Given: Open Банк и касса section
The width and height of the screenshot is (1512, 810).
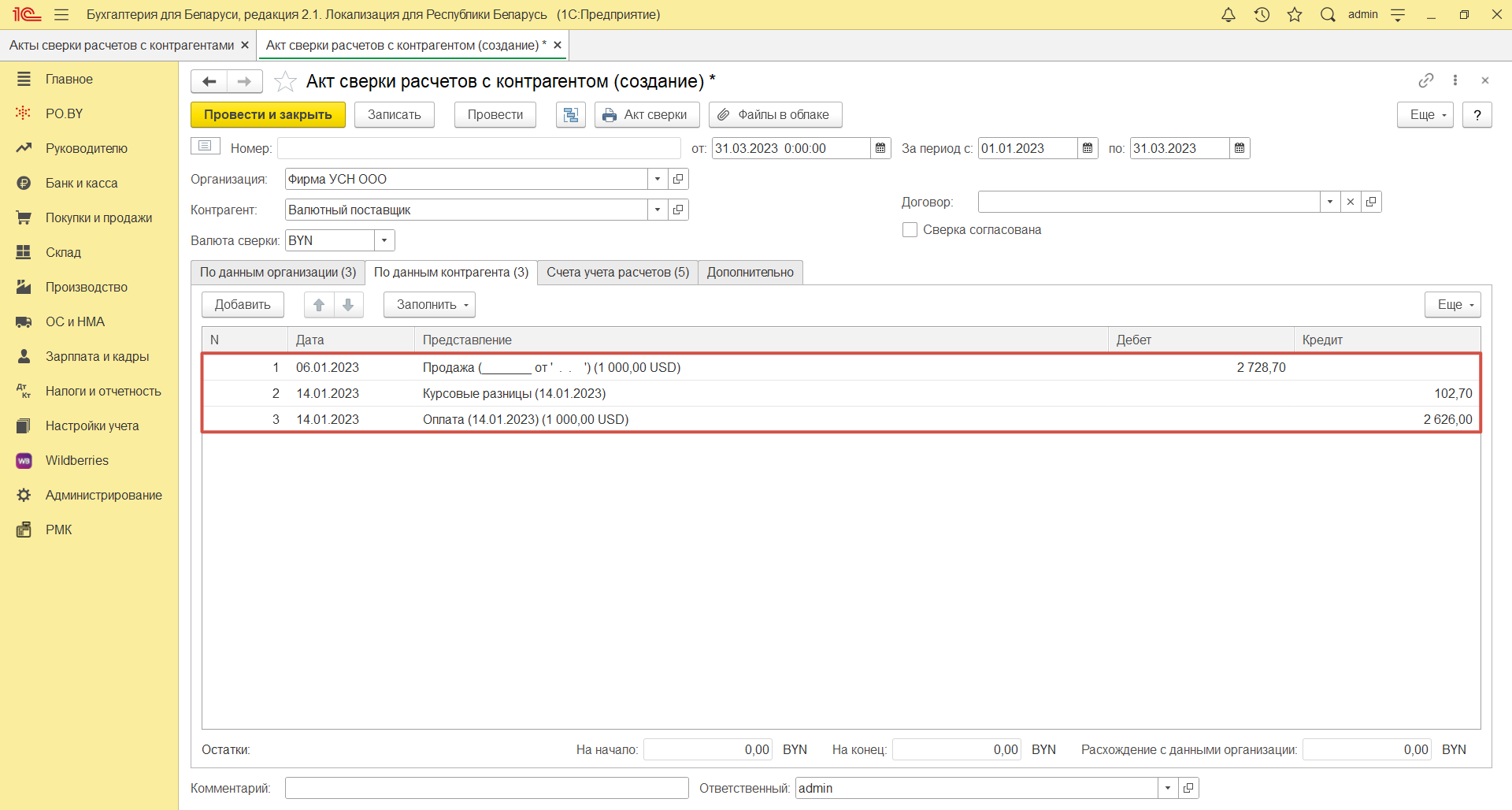Looking at the screenshot, I should [81, 183].
